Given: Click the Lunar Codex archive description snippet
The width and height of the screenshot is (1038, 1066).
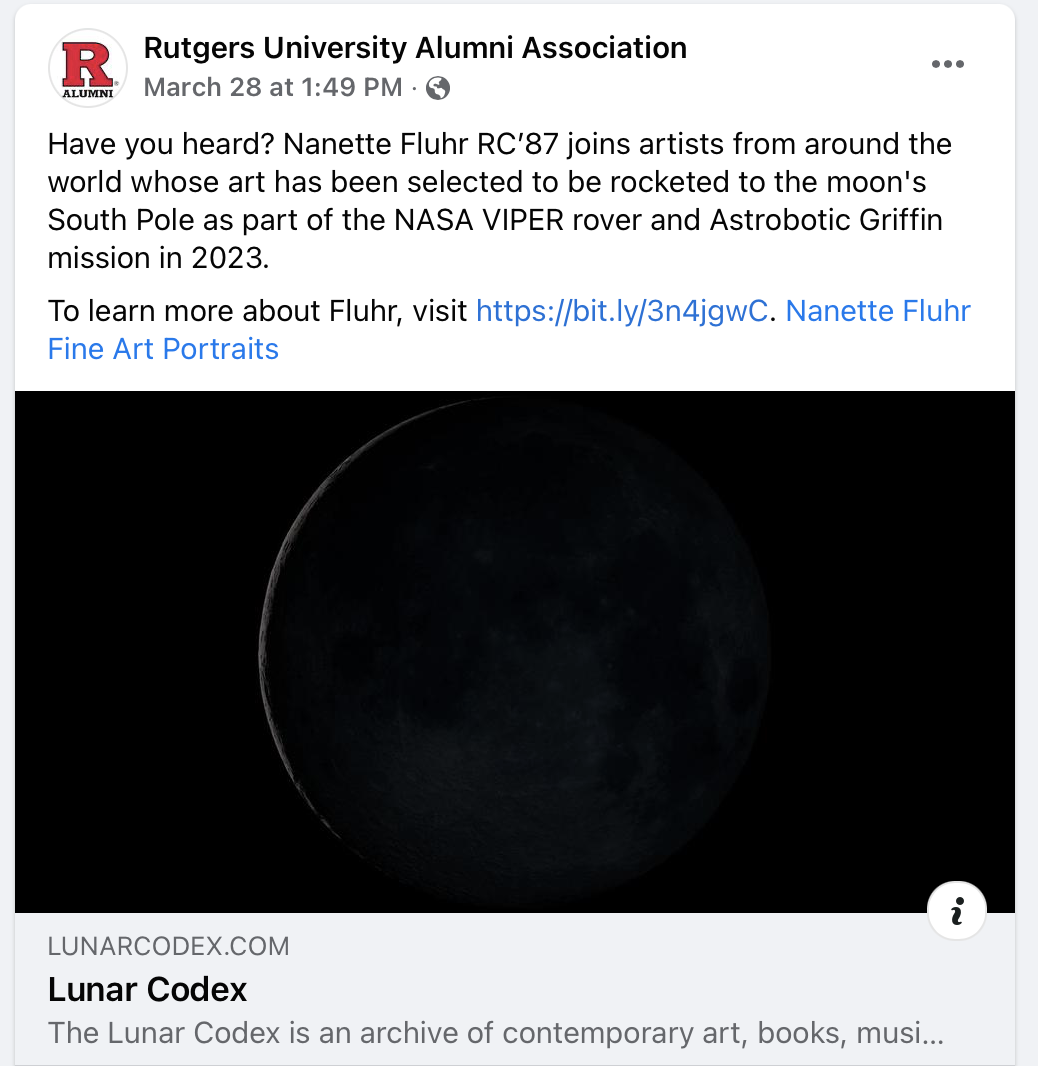Looking at the screenshot, I should [495, 1032].
